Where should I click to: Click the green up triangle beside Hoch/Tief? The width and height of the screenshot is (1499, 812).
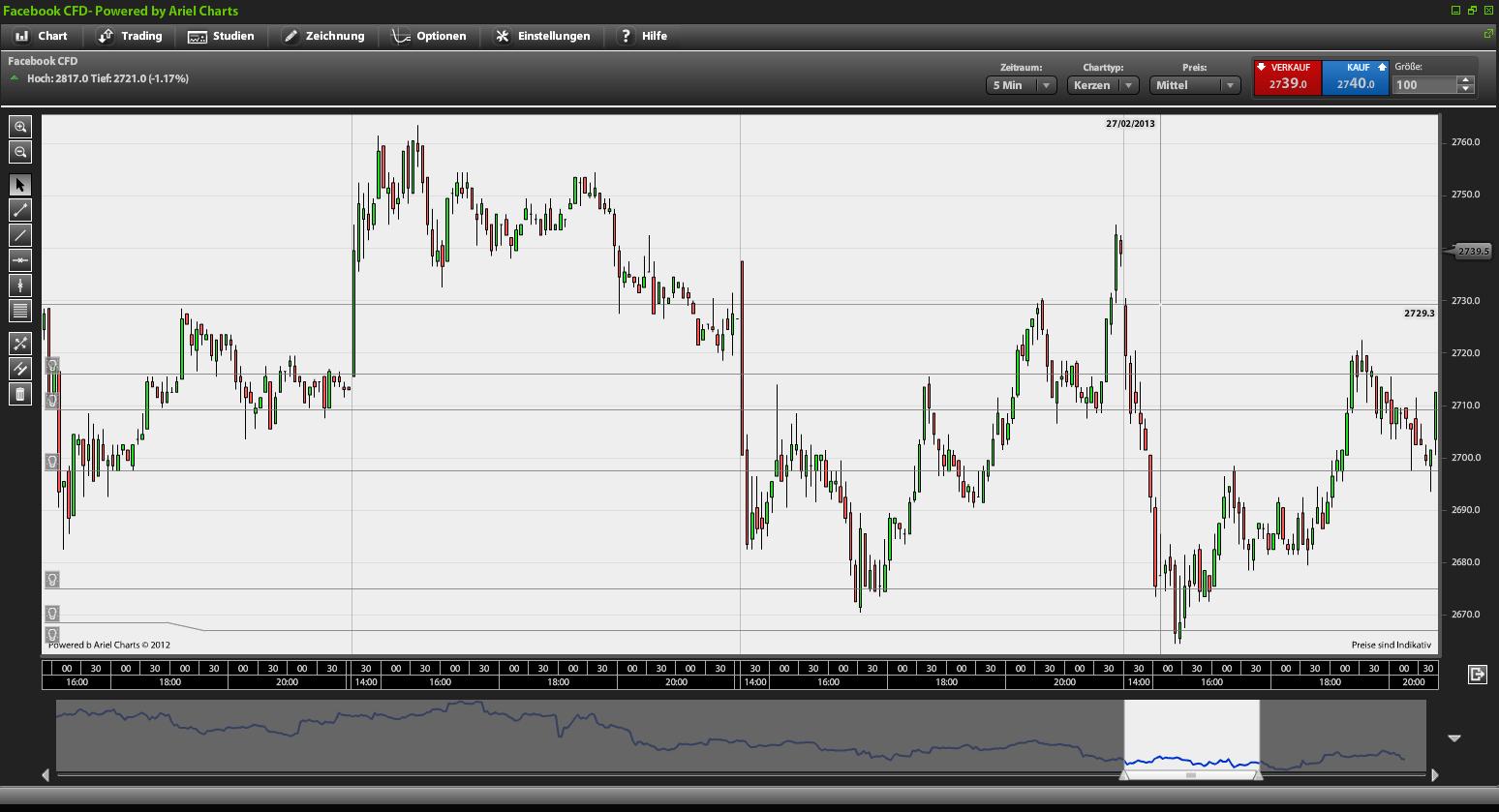point(15,77)
